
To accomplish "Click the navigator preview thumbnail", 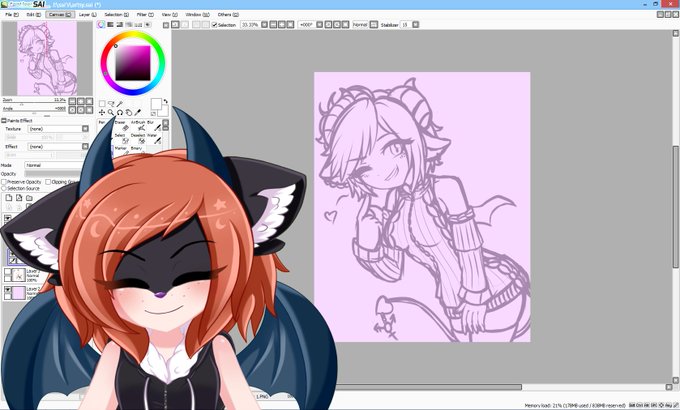I will pyautogui.click(x=47, y=59).
